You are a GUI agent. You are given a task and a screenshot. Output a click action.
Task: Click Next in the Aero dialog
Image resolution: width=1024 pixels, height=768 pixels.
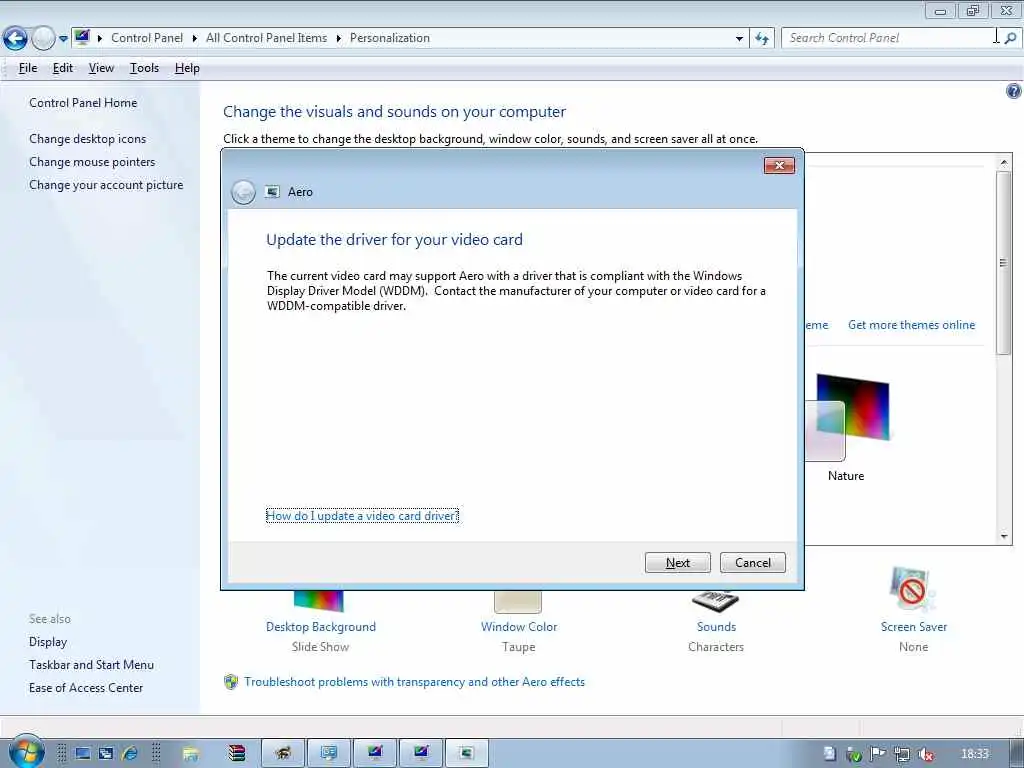pyautogui.click(x=677, y=563)
